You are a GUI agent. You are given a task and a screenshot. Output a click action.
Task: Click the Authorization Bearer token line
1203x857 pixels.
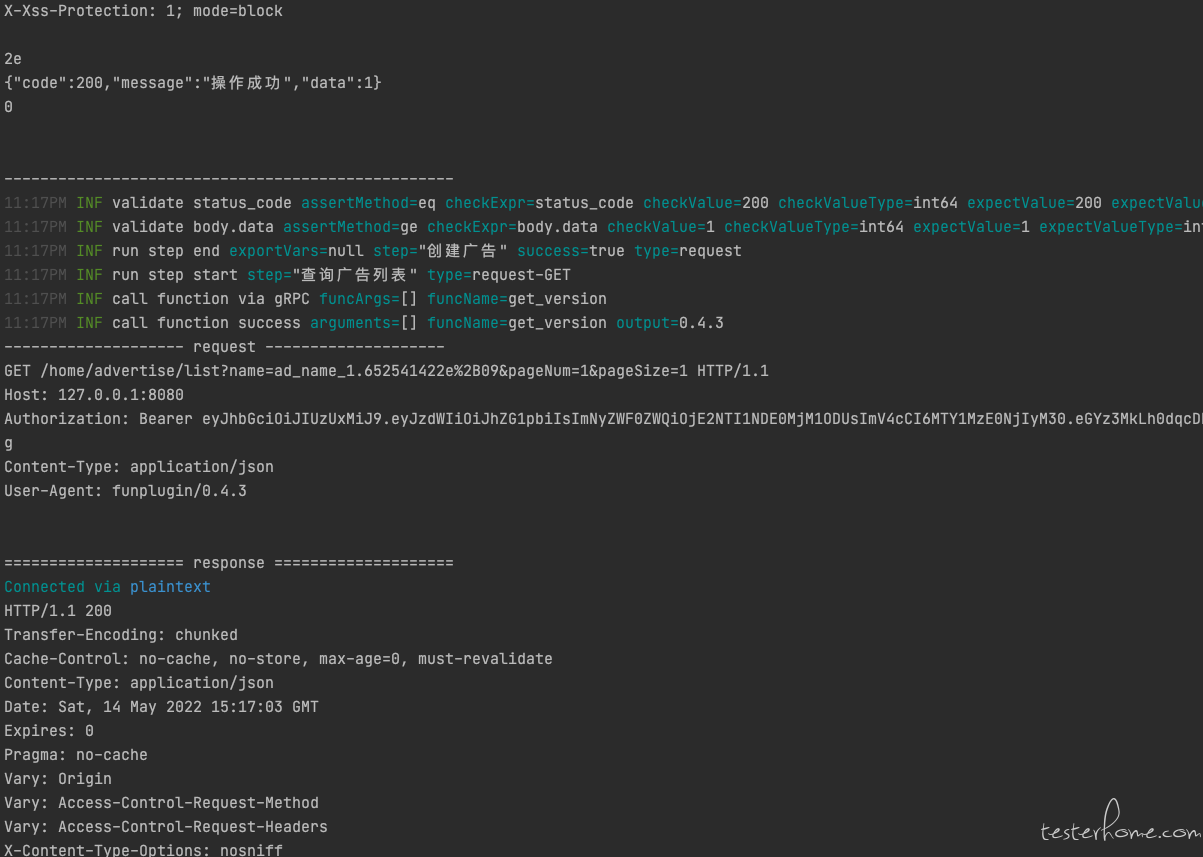603,419
